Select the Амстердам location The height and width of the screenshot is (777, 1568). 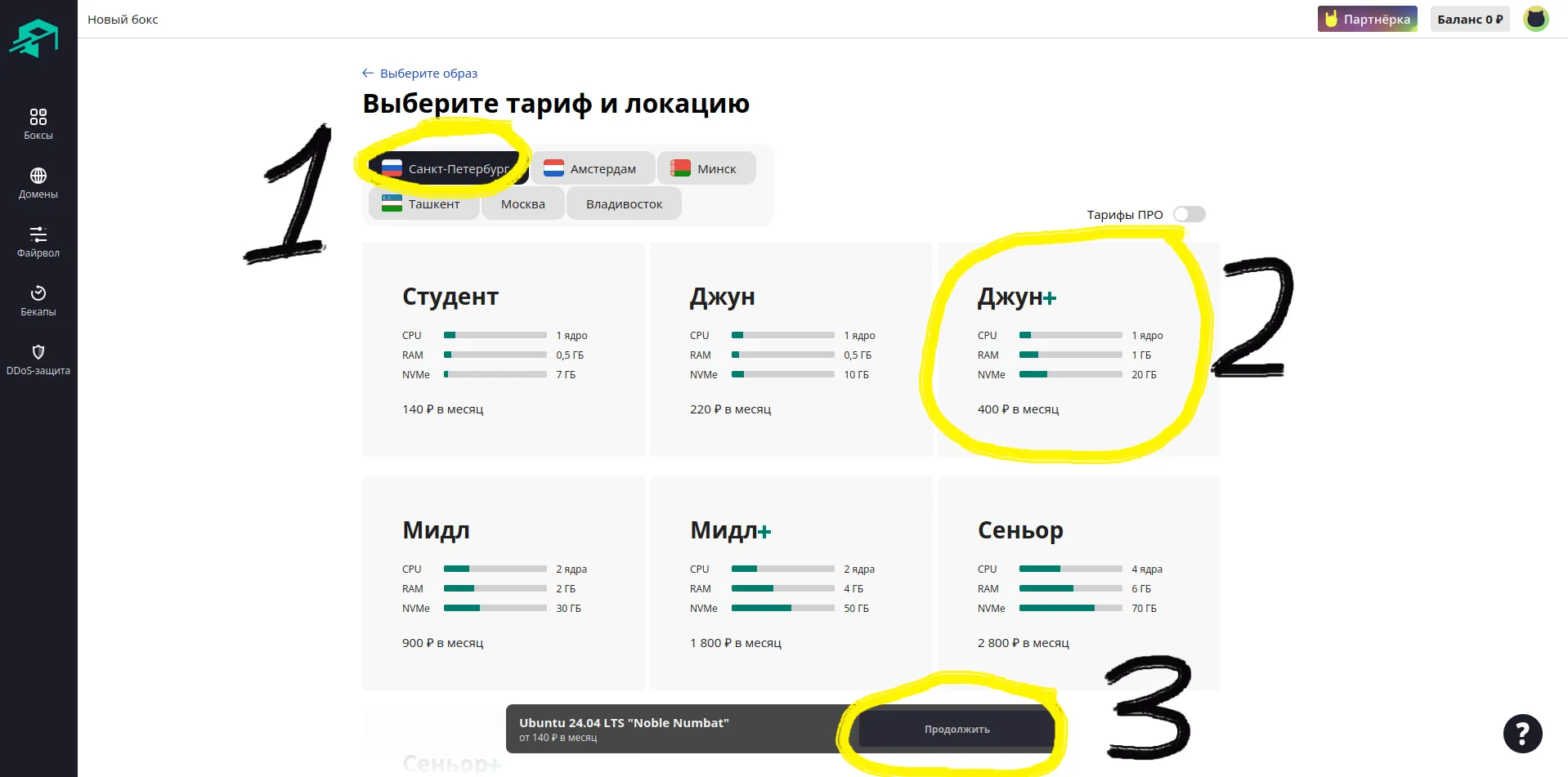[593, 168]
